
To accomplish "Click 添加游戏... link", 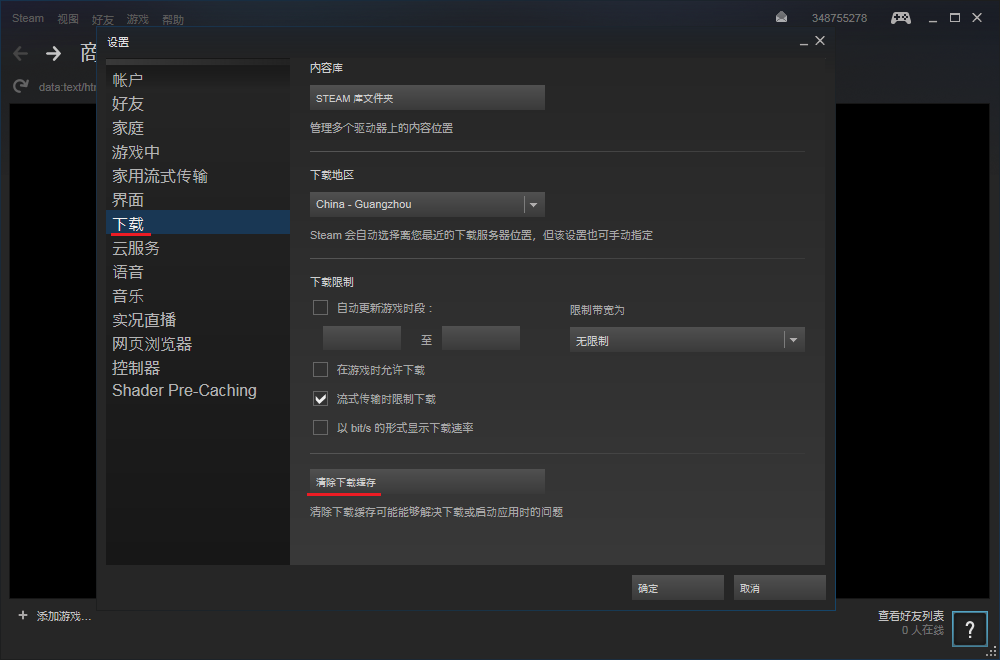I will point(64,617).
